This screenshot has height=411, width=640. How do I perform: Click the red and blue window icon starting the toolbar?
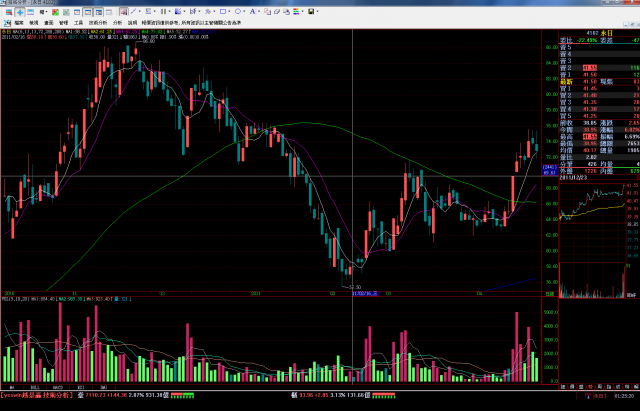coord(9,12)
